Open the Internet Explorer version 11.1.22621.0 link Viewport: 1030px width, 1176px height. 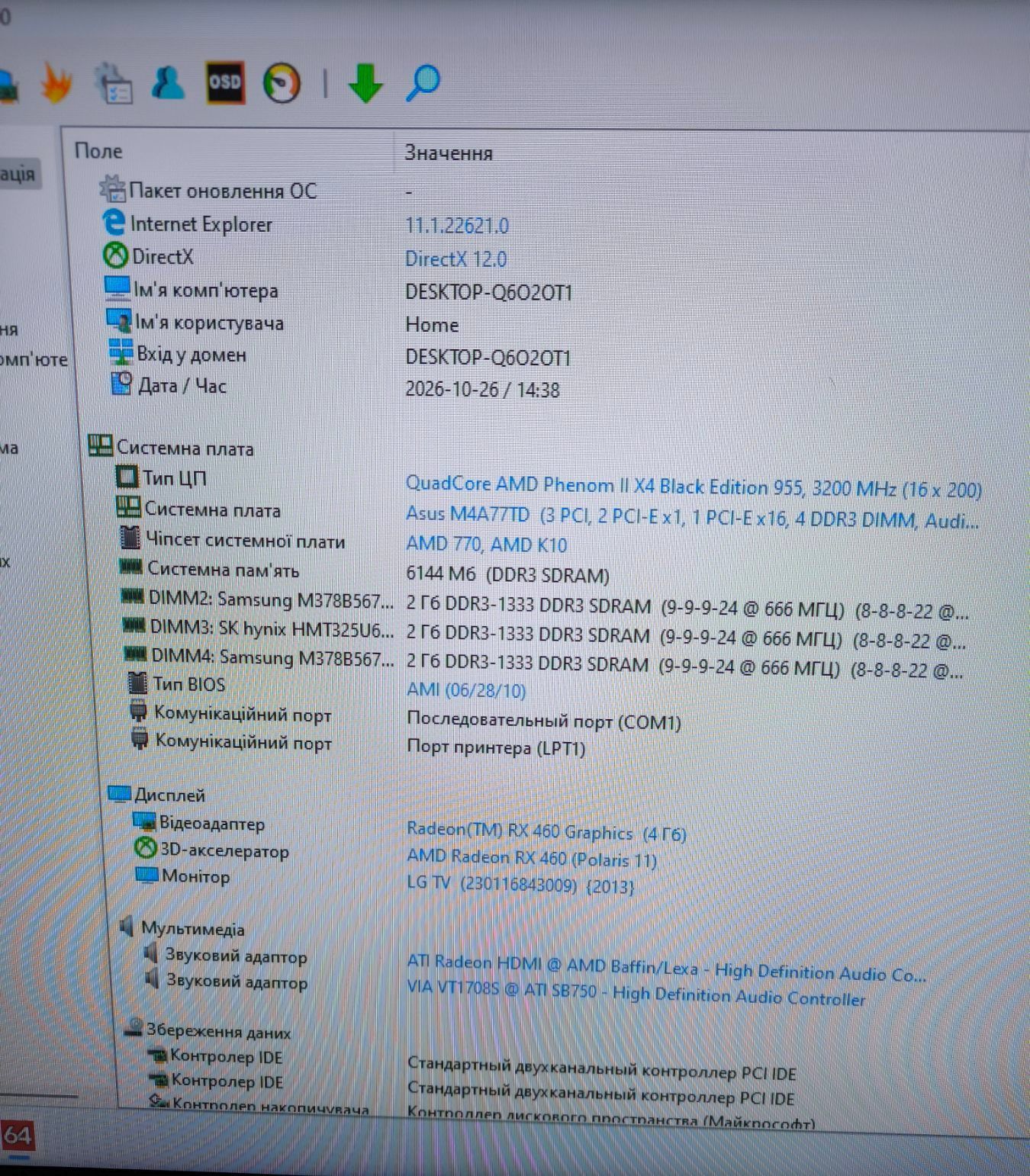(x=457, y=226)
